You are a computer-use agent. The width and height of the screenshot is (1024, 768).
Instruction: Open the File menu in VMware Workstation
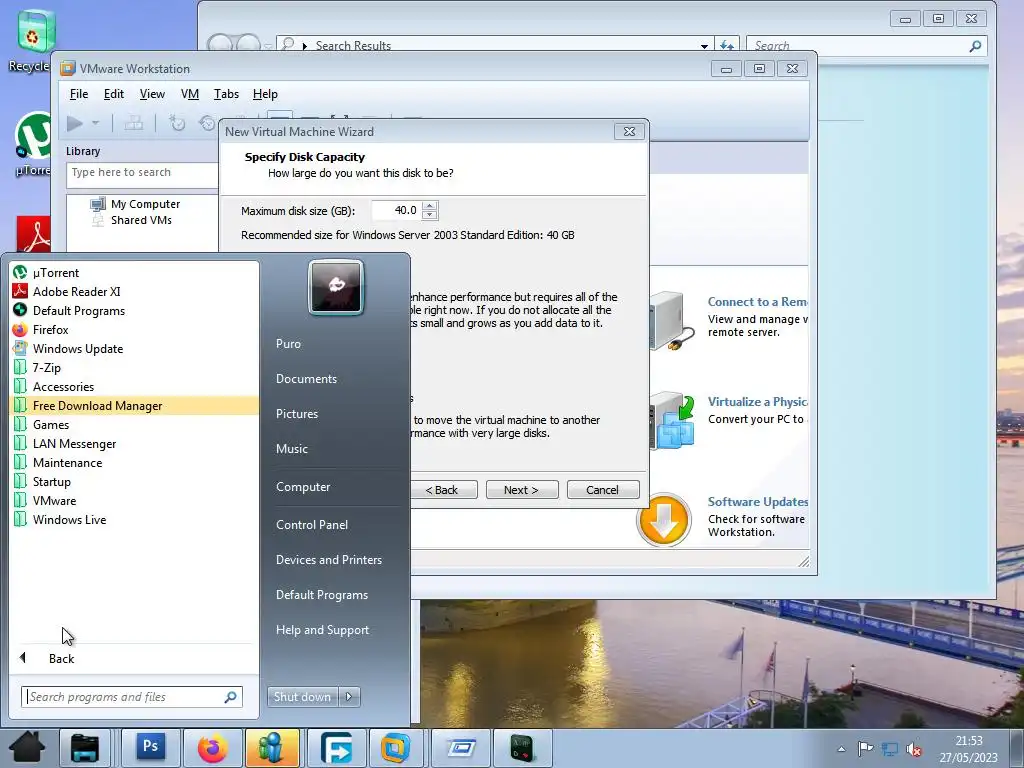[x=79, y=94]
